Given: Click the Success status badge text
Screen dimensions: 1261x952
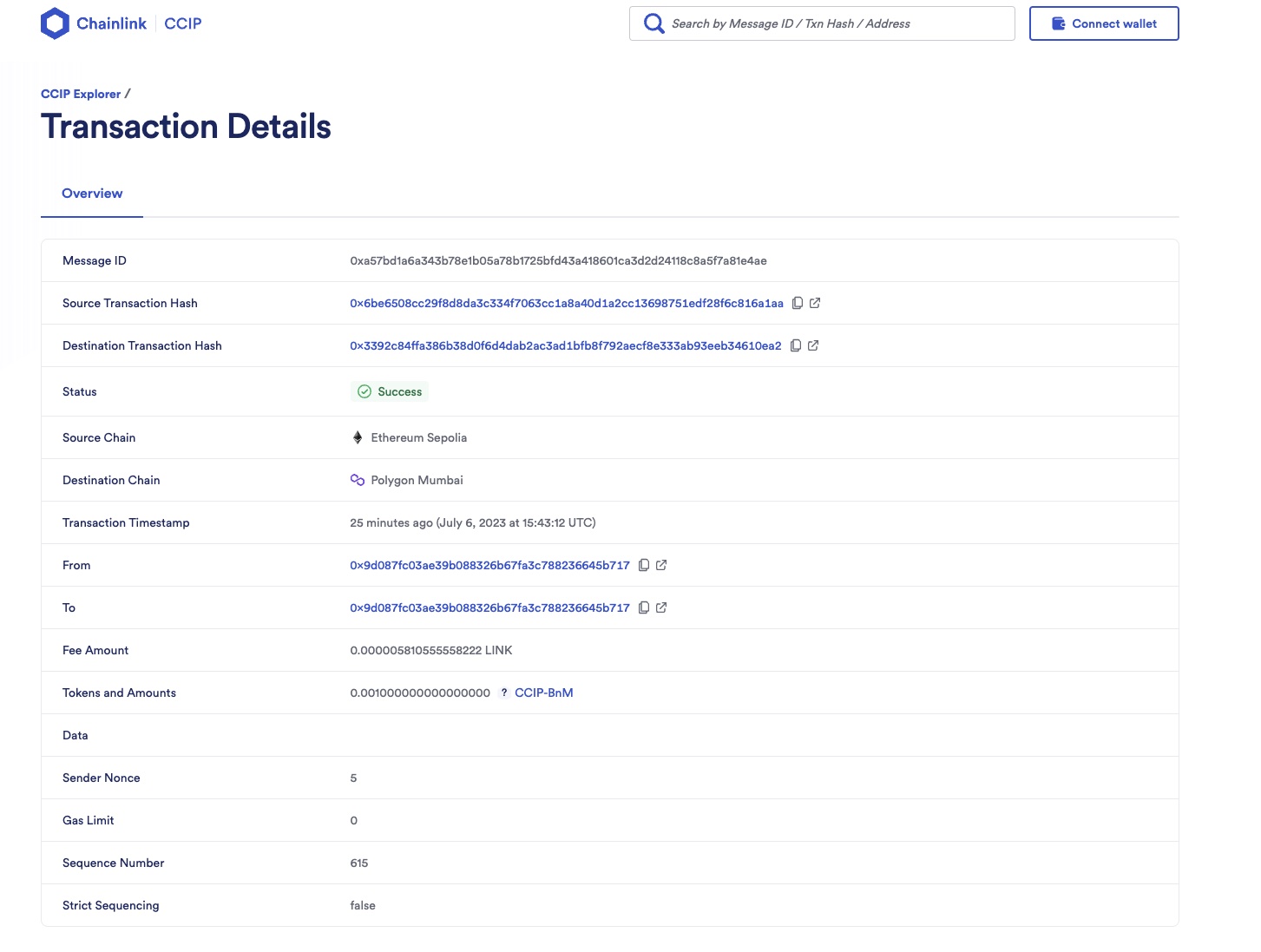Looking at the screenshot, I should pyautogui.click(x=400, y=391).
